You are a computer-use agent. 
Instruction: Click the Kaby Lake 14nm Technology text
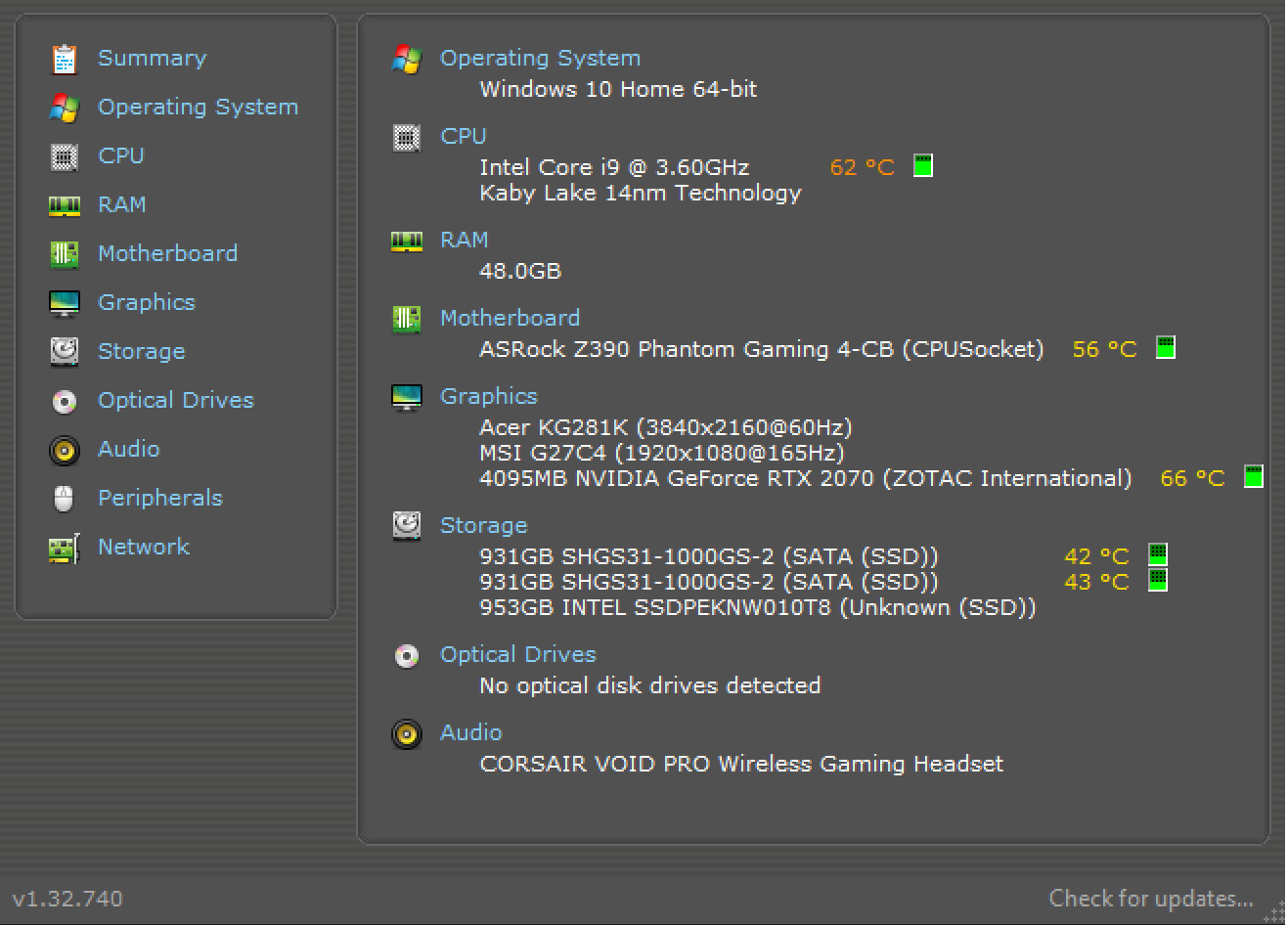(x=641, y=194)
